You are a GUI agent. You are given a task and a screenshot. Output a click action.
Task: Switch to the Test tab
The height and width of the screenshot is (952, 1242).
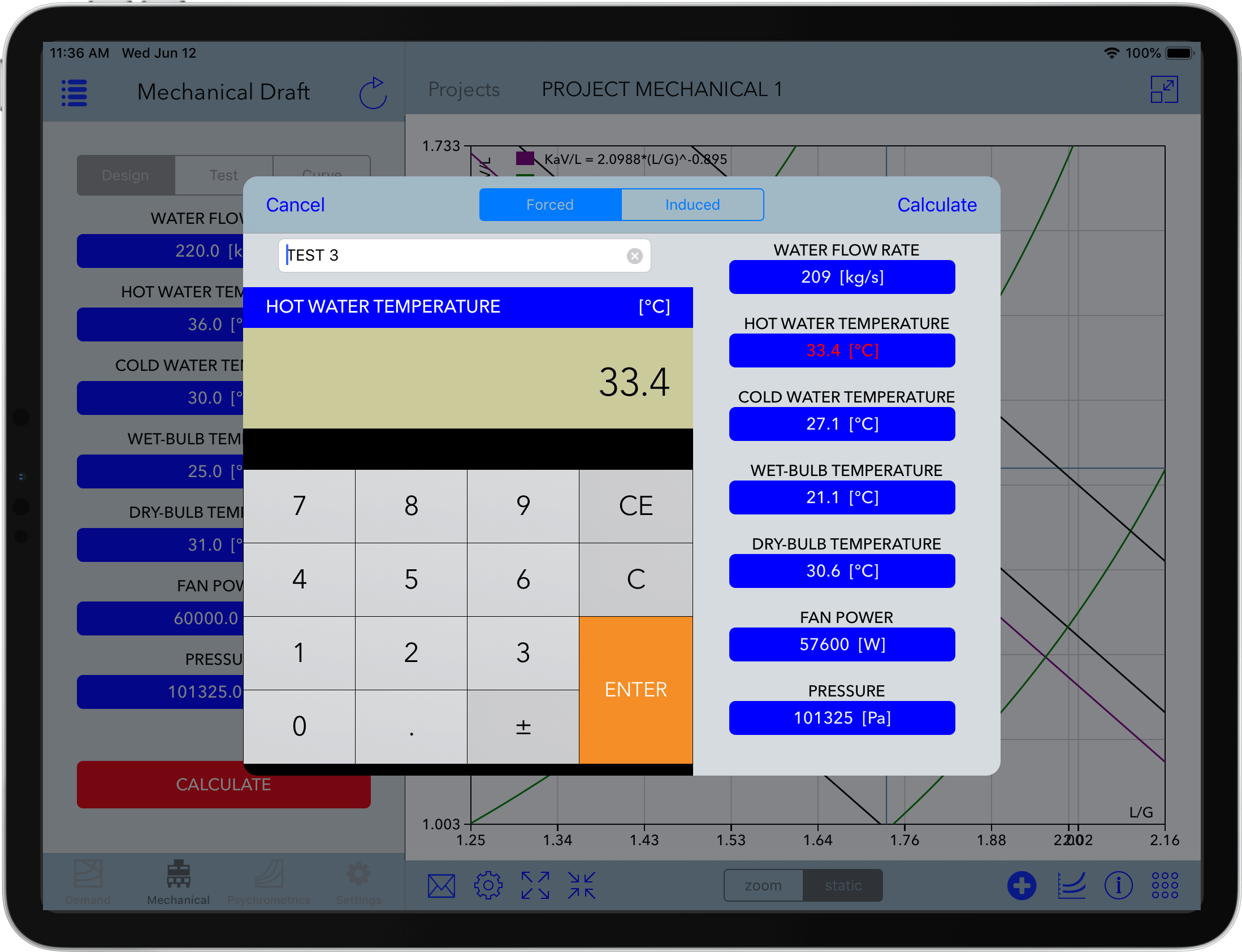pyautogui.click(x=223, y=175)
